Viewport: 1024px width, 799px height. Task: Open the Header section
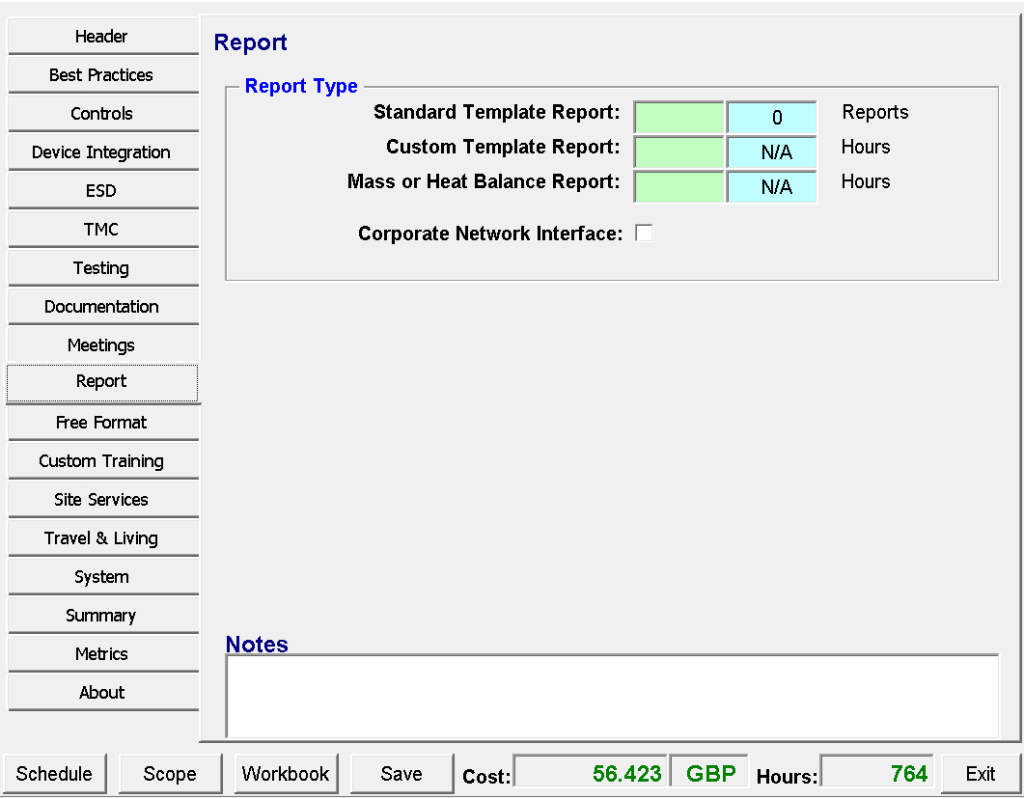point(102,37)
